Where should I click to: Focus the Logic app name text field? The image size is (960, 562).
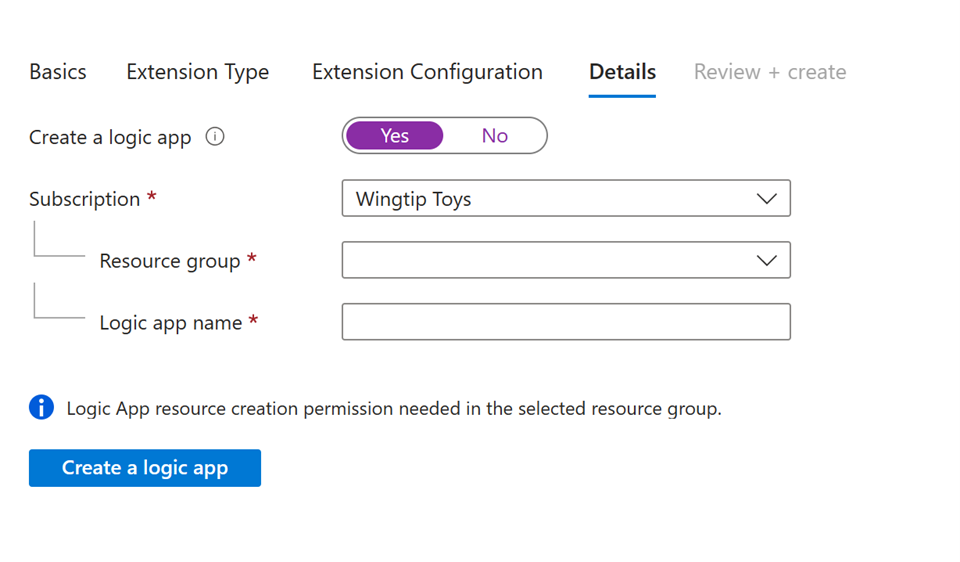click(565, 322)
